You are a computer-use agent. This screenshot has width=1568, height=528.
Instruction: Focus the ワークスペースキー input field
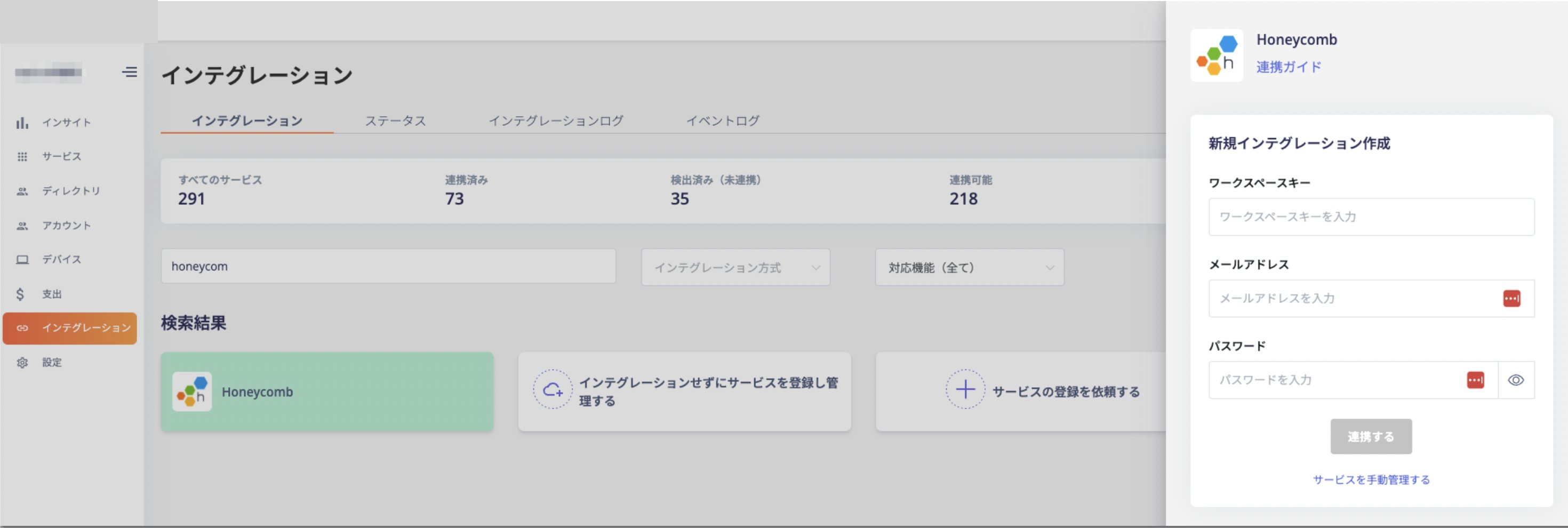pyautogui.click(x=1371, y=217)
